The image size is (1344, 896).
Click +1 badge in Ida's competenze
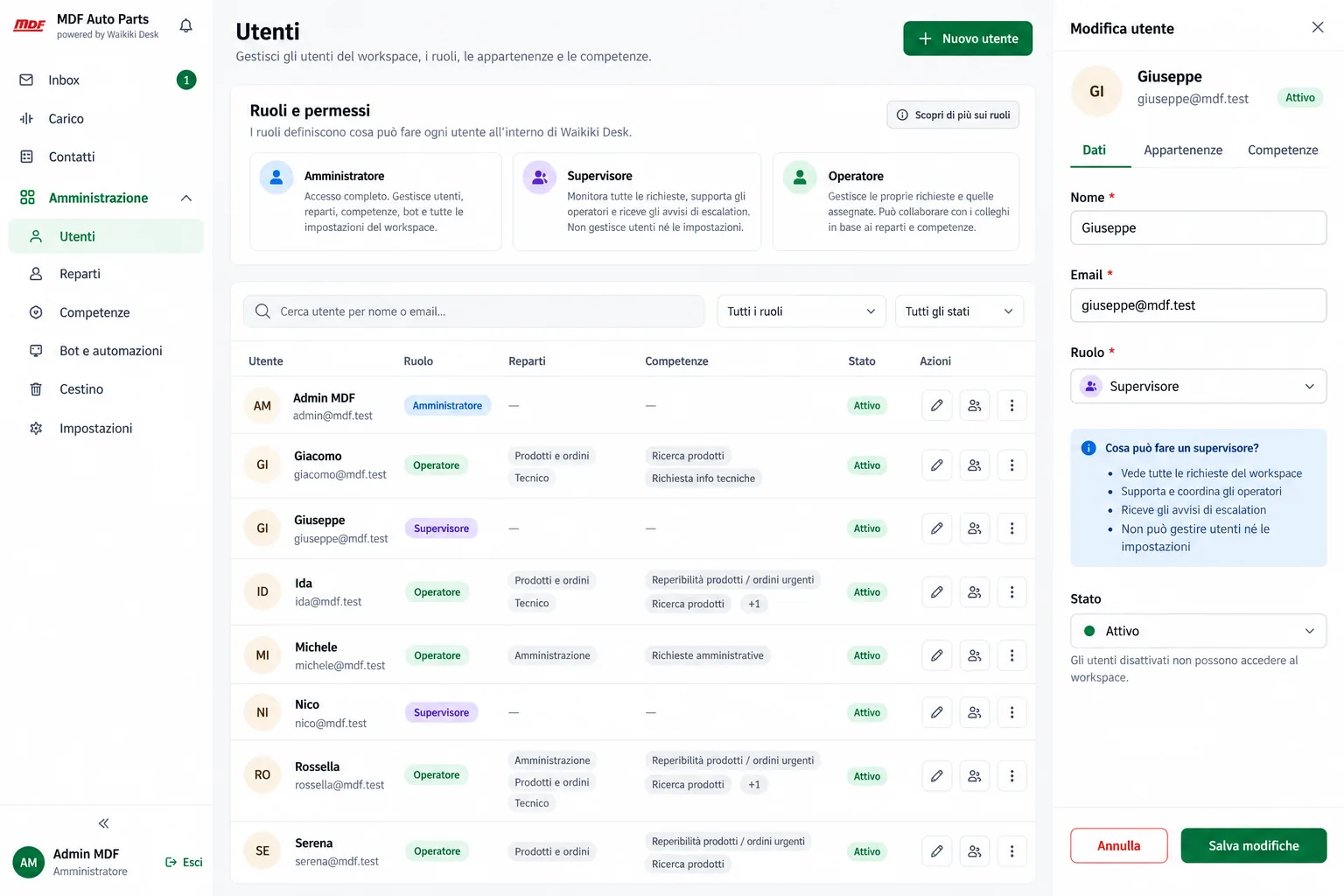pyautogui.click(x=754, y=604)
